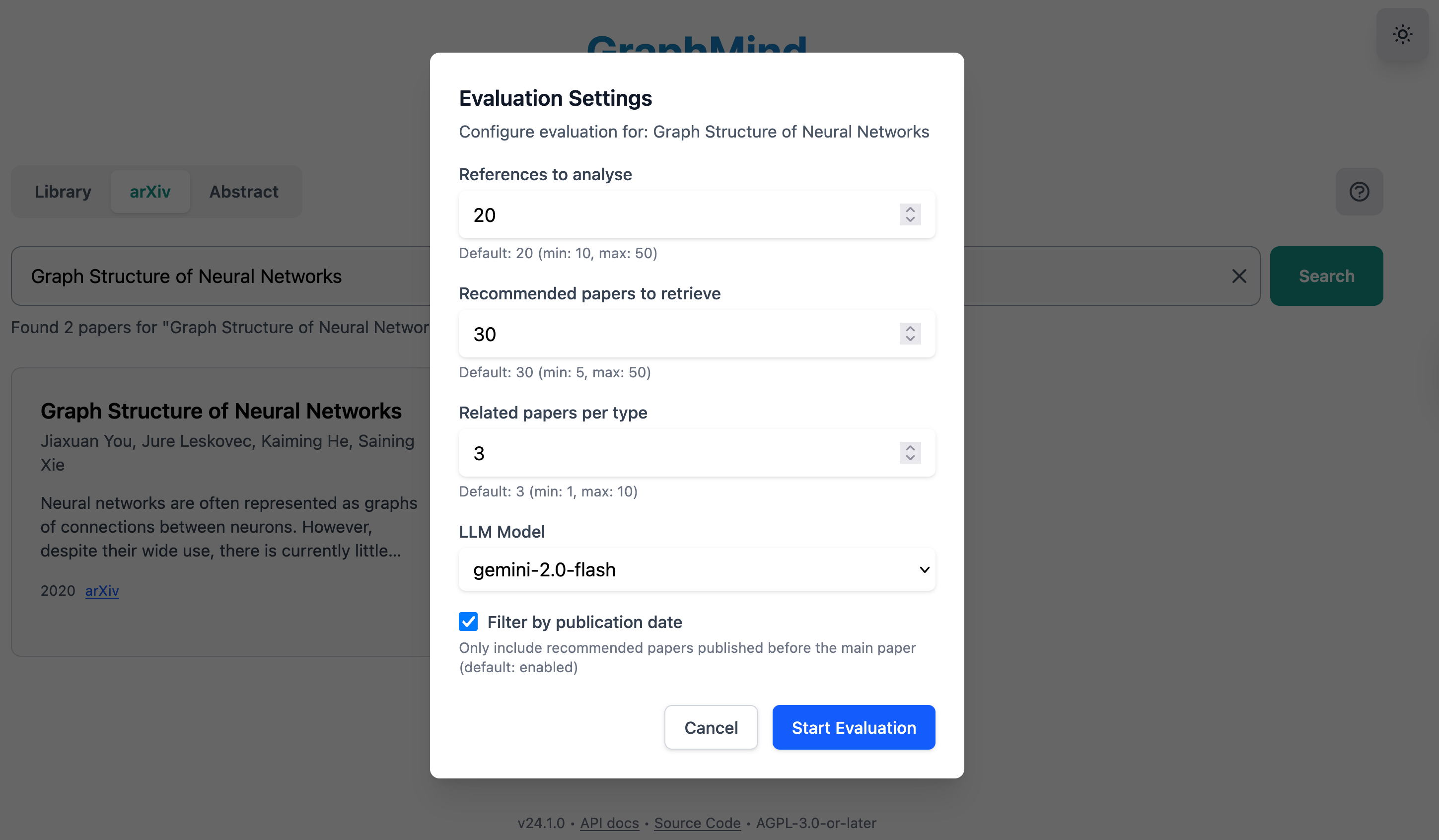
Task: Decrease Related papers per type stepper
Action: click(910, 458)
